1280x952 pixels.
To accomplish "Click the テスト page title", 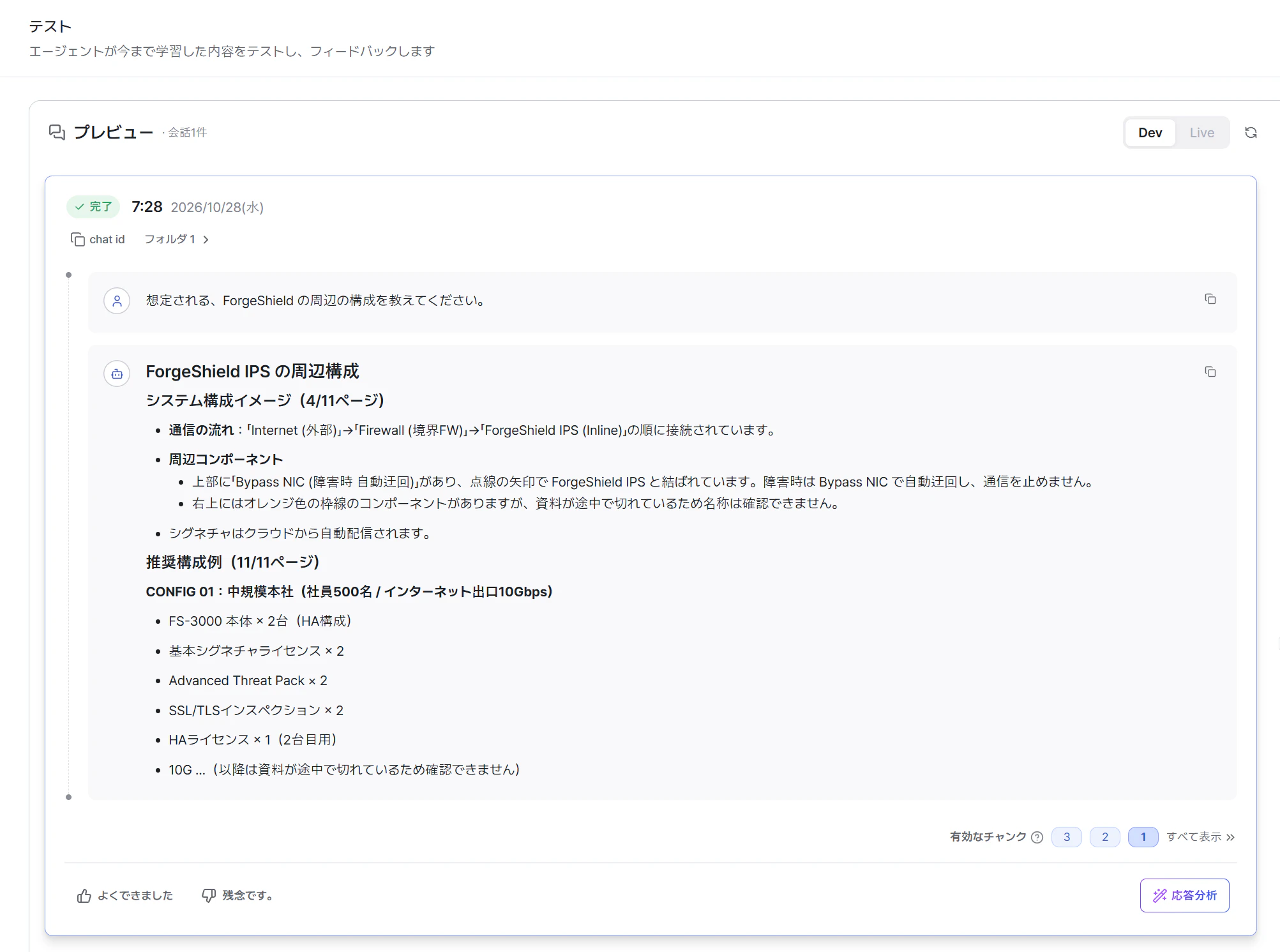I will 50,26.
